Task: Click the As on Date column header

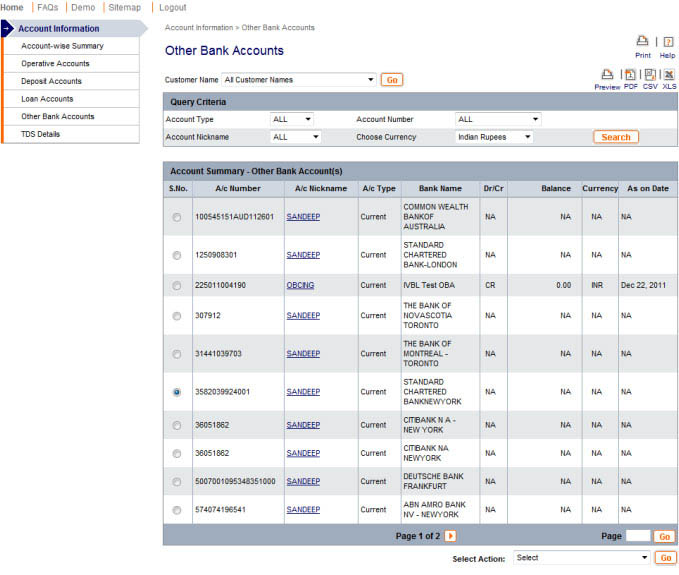Action: coord(648,188)
